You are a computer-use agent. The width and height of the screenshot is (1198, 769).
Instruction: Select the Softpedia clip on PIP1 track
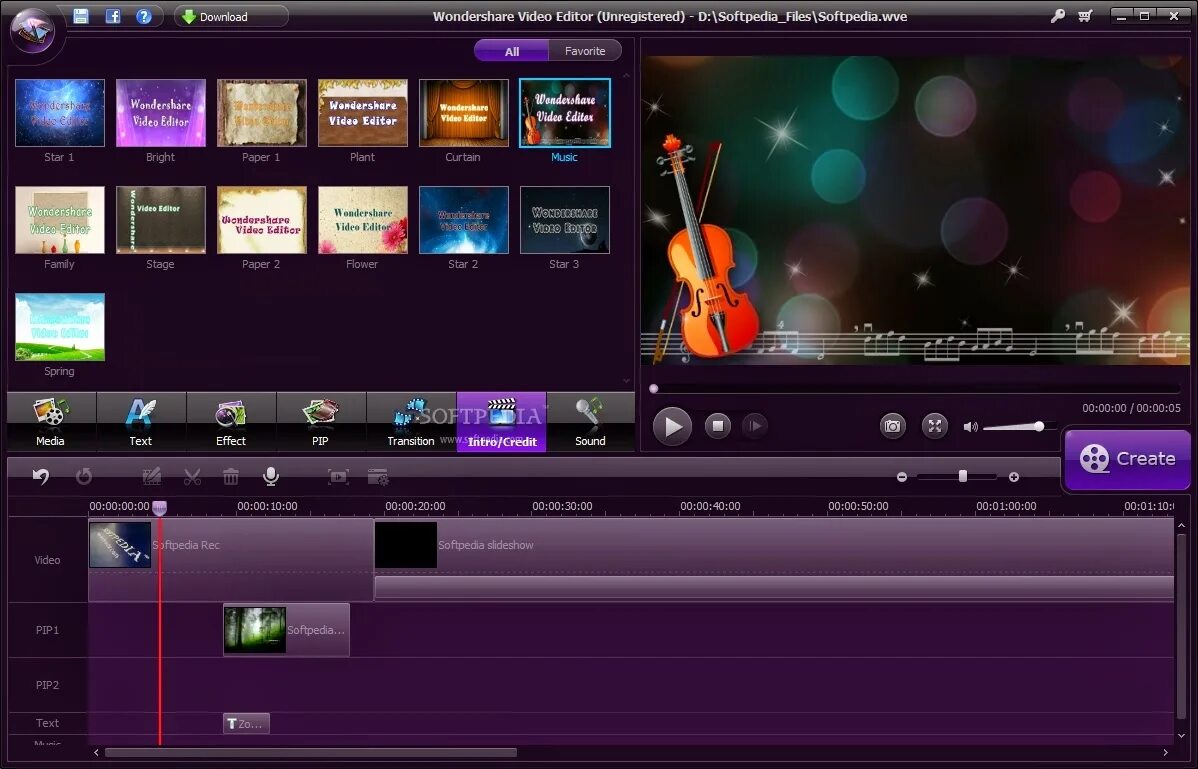click(287, 630)
